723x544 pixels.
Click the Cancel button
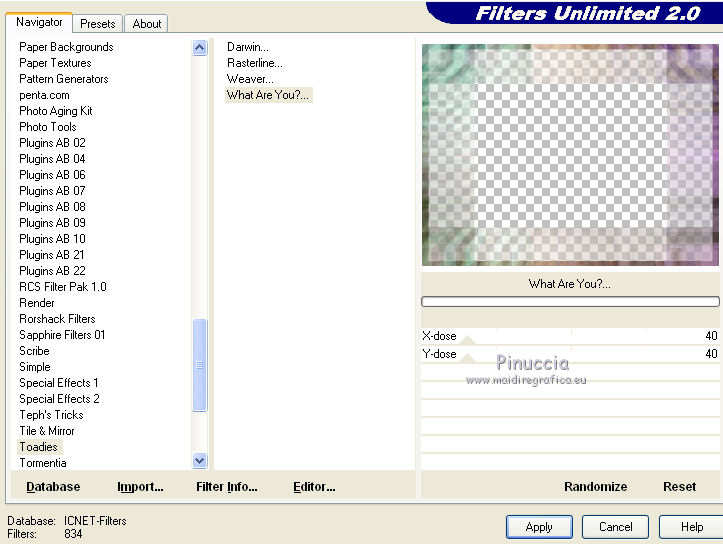pyautogui.click(x=615, y=526)
